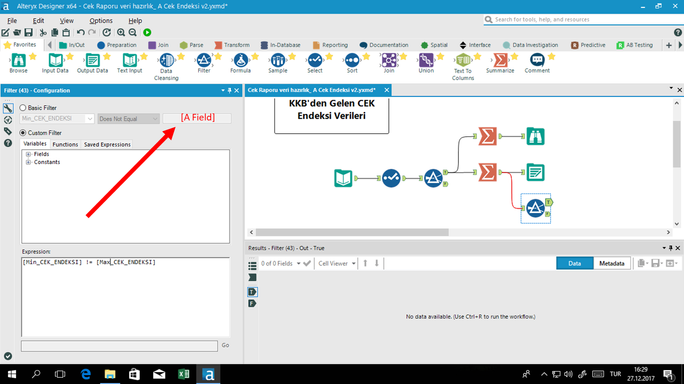The image size is (684, 384).
Task: Pick the Summarize tool from Favorites palette
Action: click(x=500, y=63)
